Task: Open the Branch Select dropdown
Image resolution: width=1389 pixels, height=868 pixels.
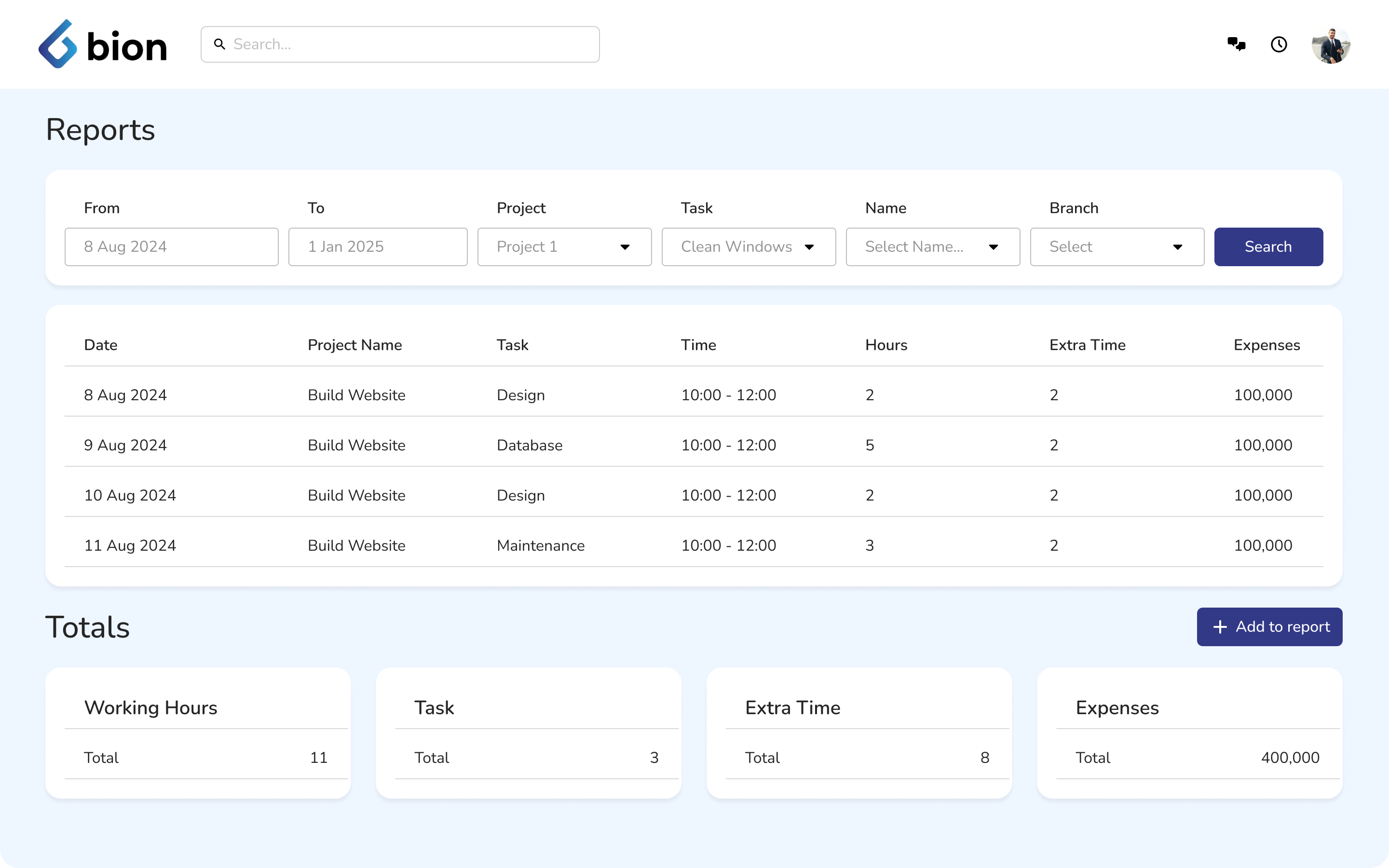Action: click(x=1117, y=247)
